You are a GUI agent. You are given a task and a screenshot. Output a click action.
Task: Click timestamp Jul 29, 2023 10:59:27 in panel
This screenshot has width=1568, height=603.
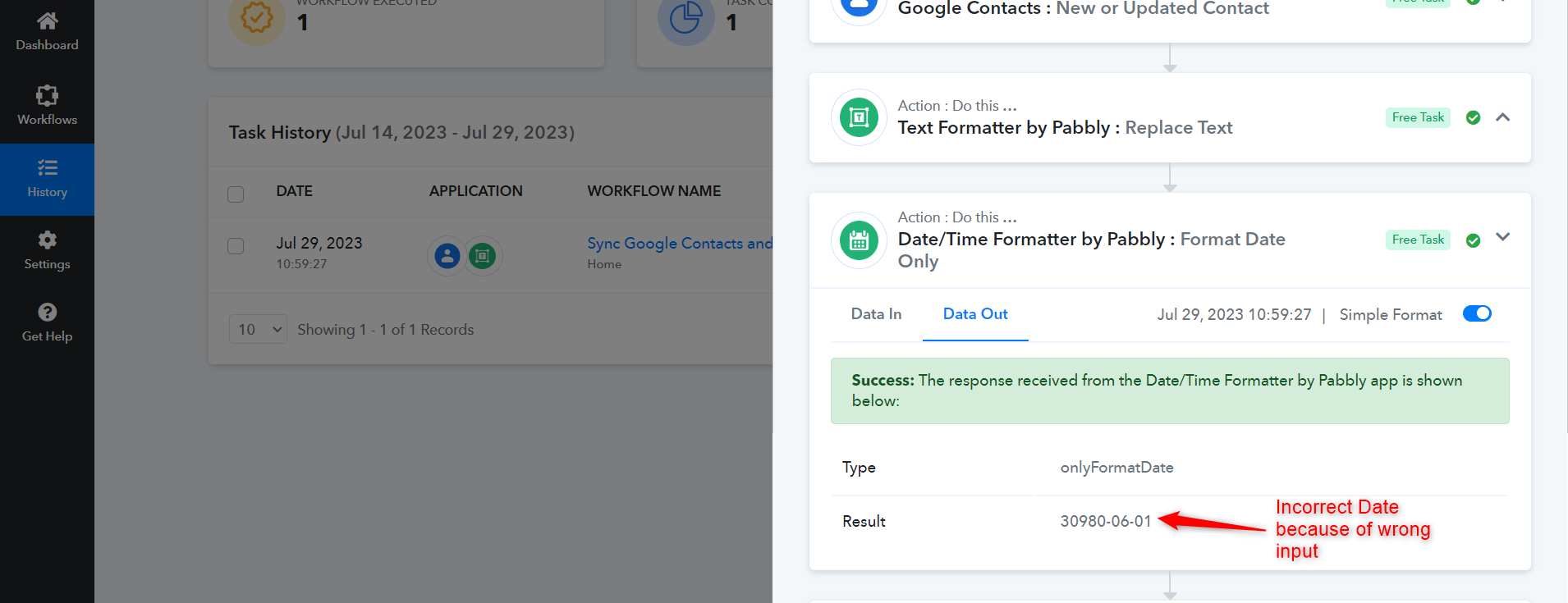(1234, 314)
